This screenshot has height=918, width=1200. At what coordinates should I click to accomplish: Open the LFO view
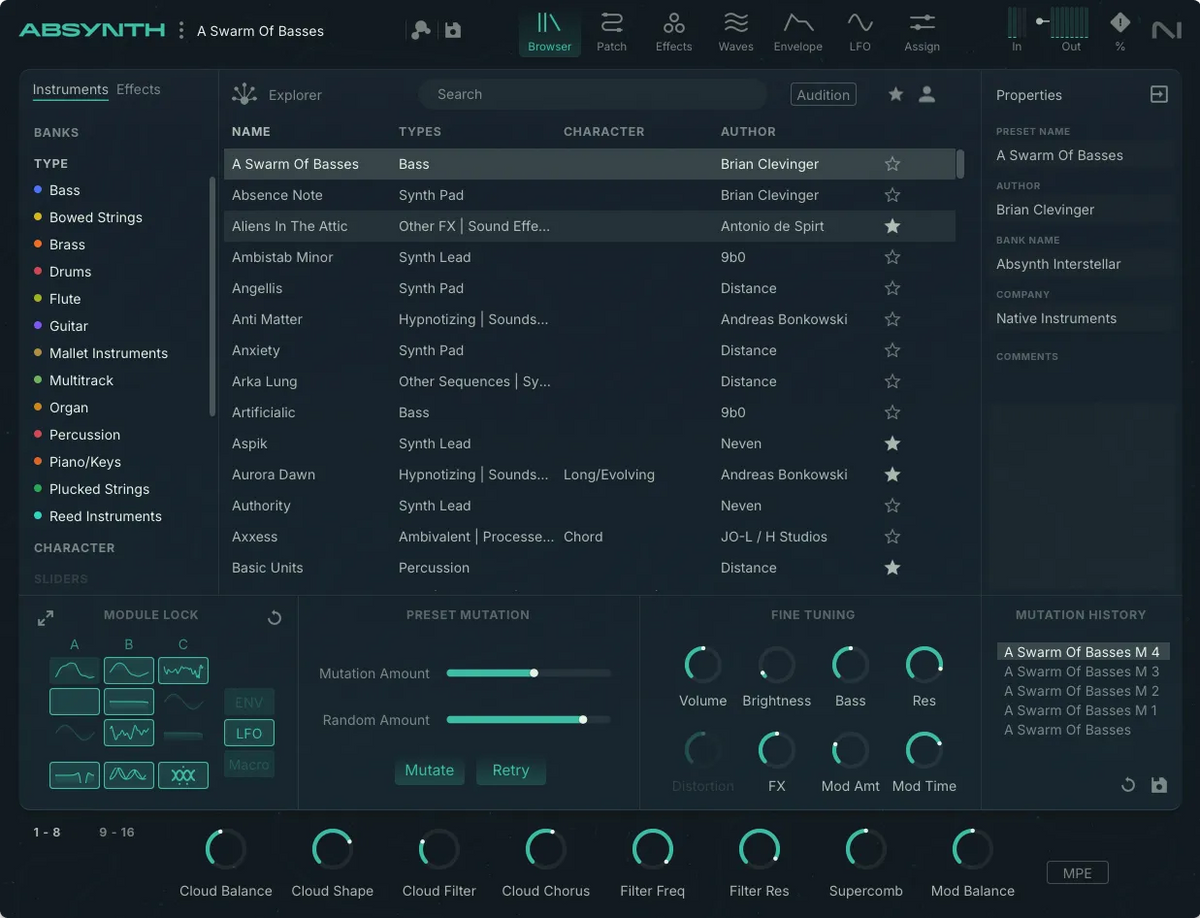(860, 31)
